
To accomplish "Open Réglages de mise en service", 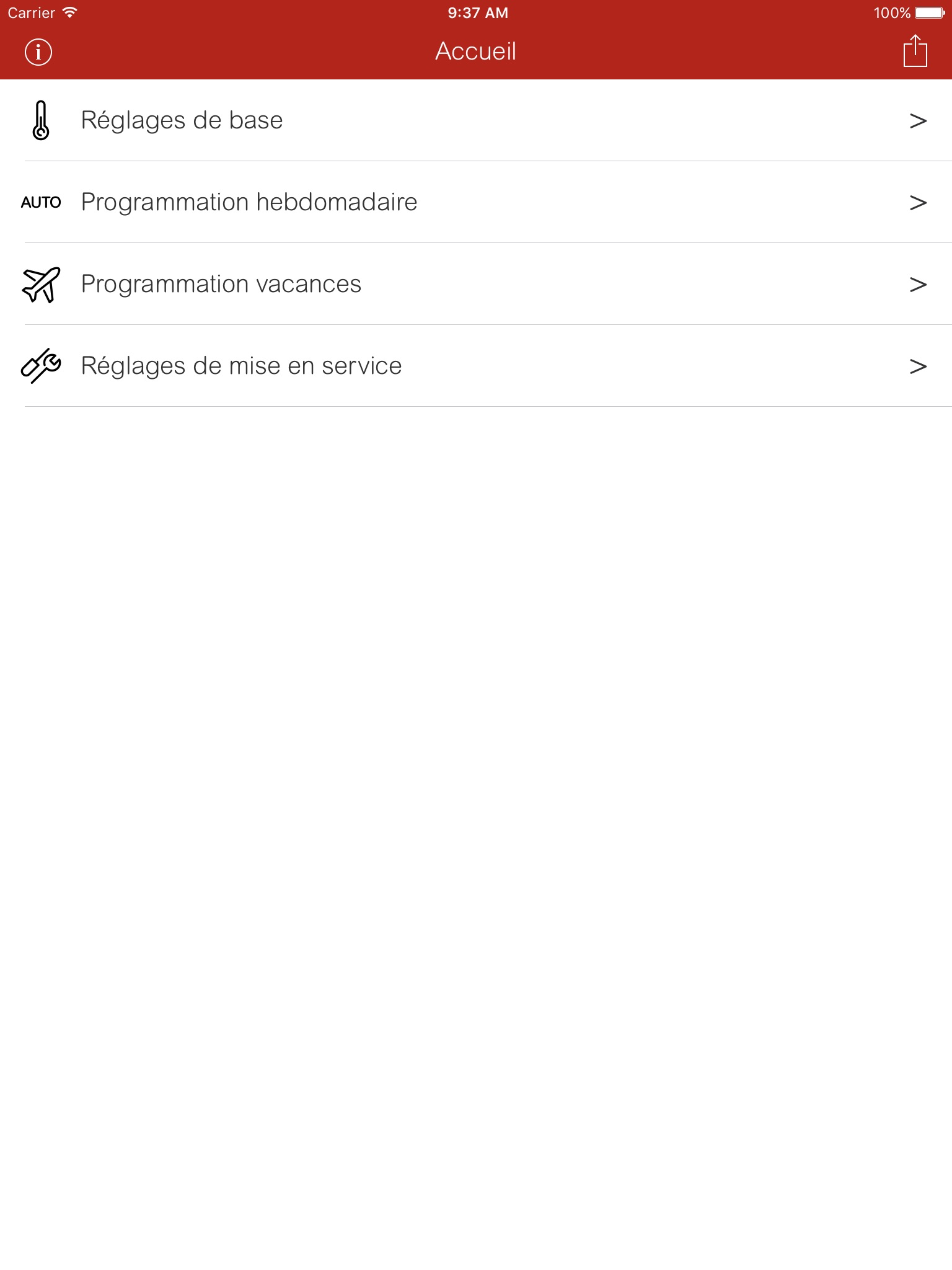I will tap(242, 366).
